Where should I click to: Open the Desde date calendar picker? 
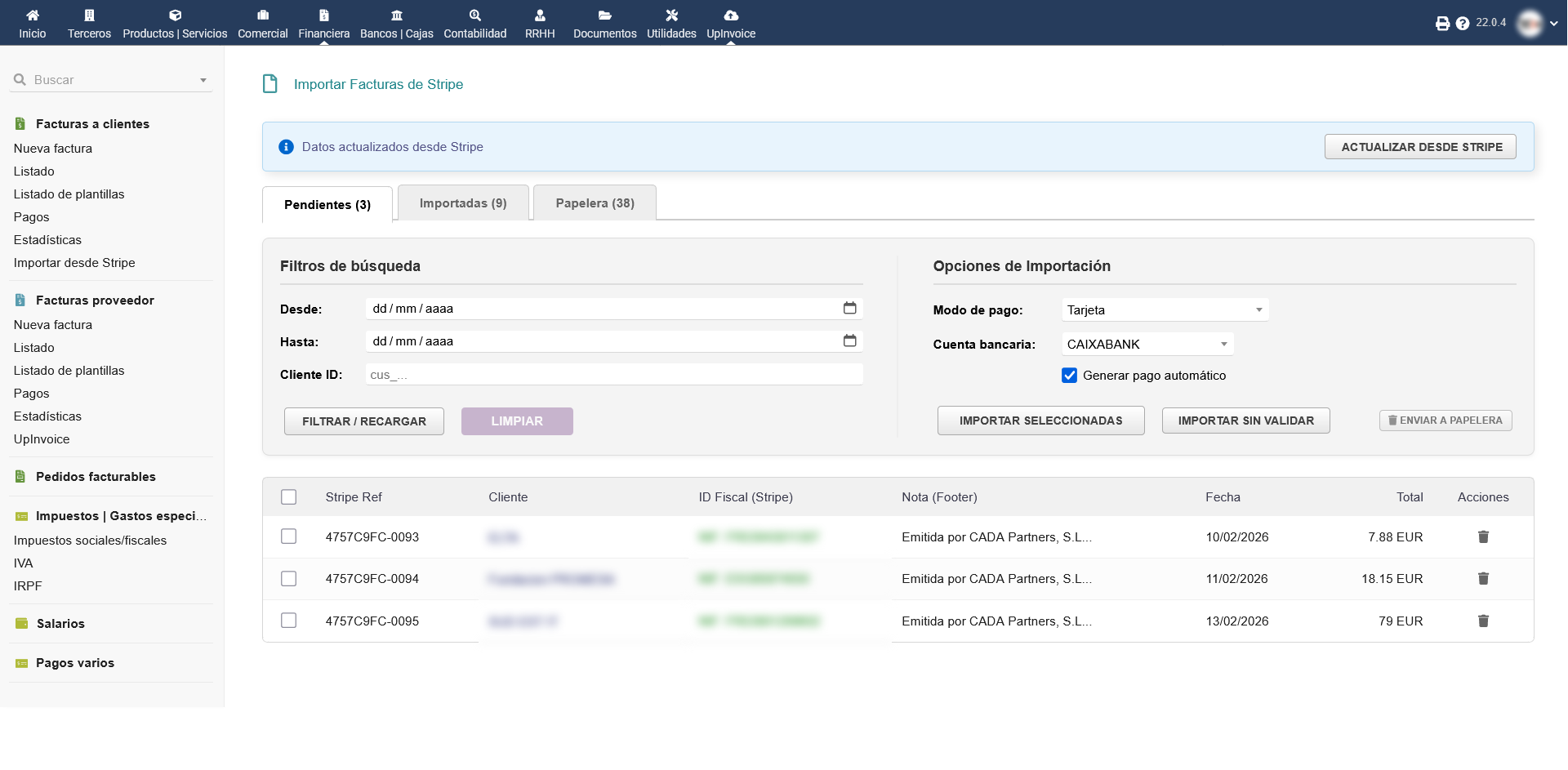(849, 308)
